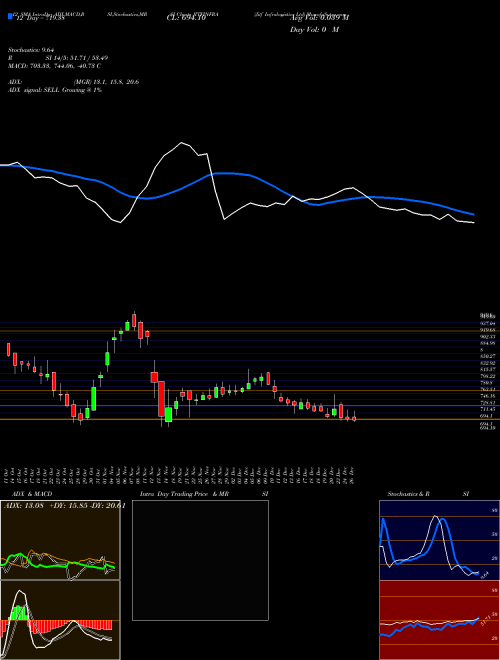Click the 'Day Vol: 0 M' text
Viewport: 500px width, 660px height.
point(314,29)
